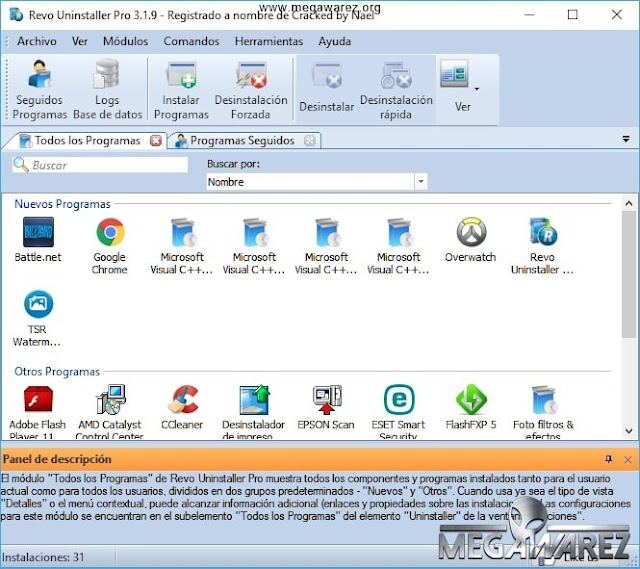The width and height of the screenshot is (640, 569).
Task: Select Google Chrome in program list
Action: [x=109, y=245]
